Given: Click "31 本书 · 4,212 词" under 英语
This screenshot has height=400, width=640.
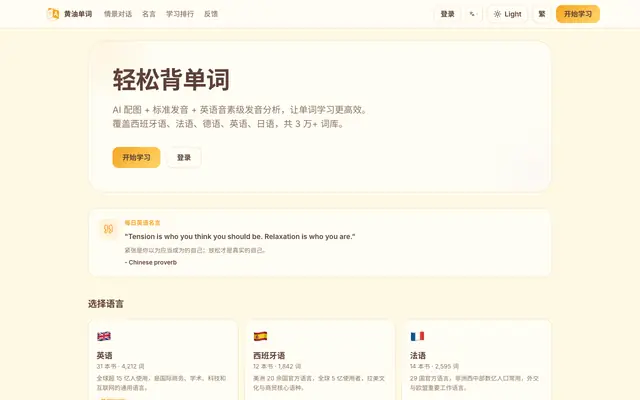Looking at the screenshot, I should coord(120,367).
